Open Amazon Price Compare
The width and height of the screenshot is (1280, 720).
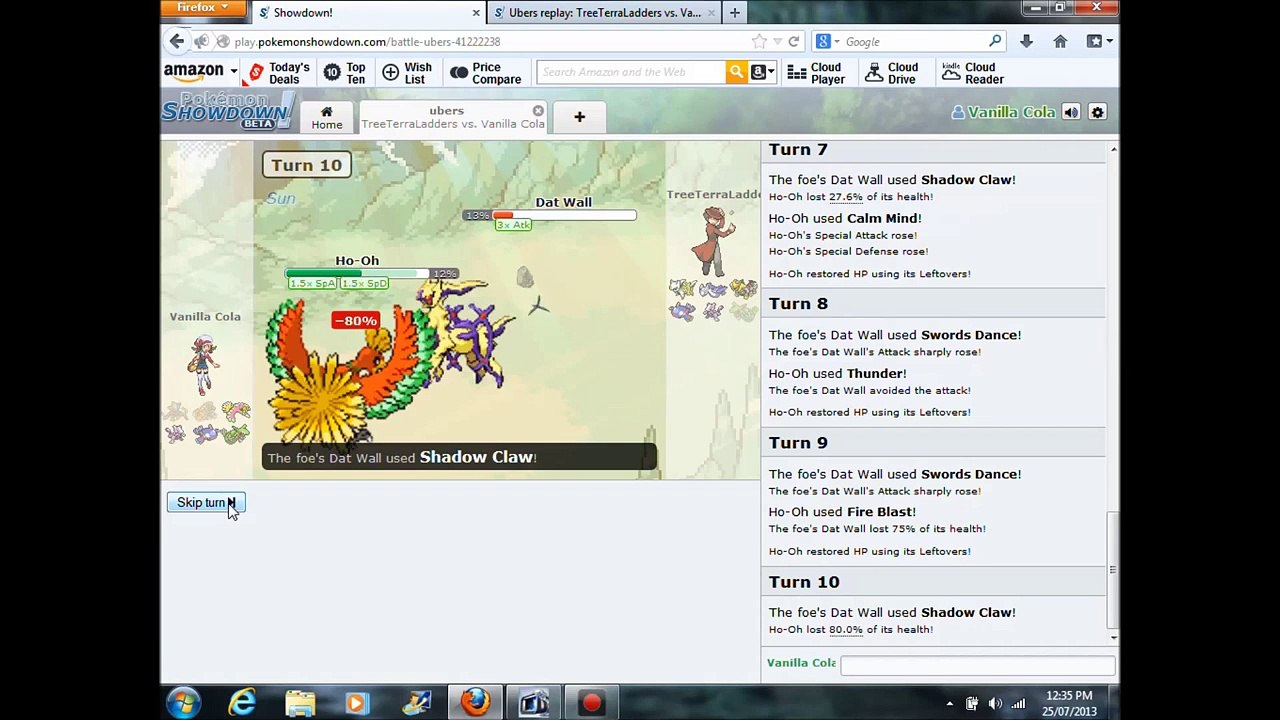tap(486, 73)
